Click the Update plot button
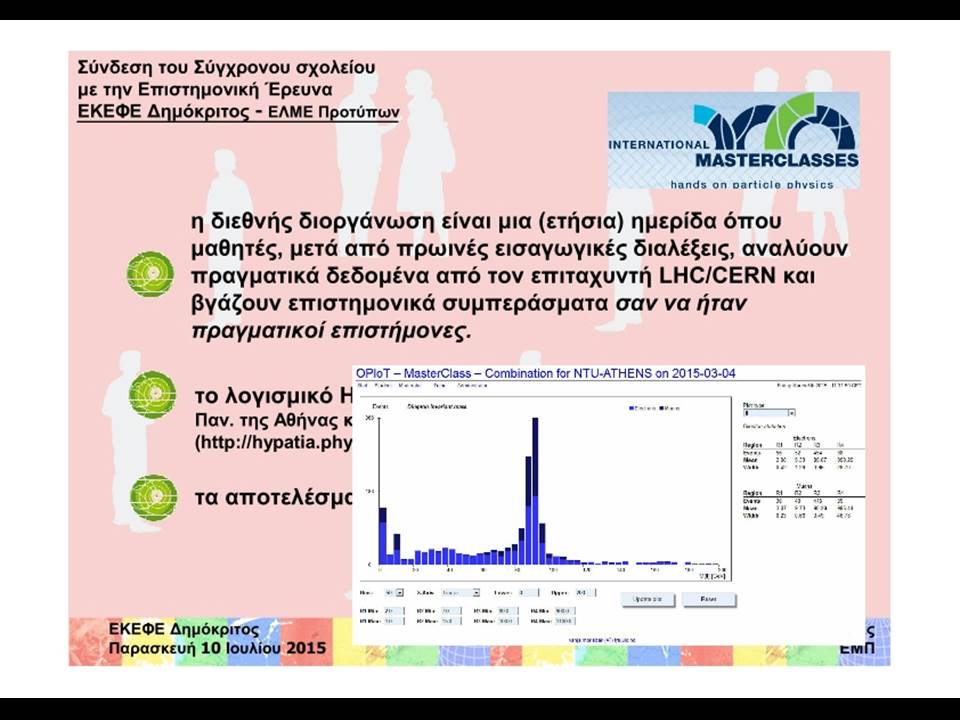This screenshot has height=720, width=960. 648,599
